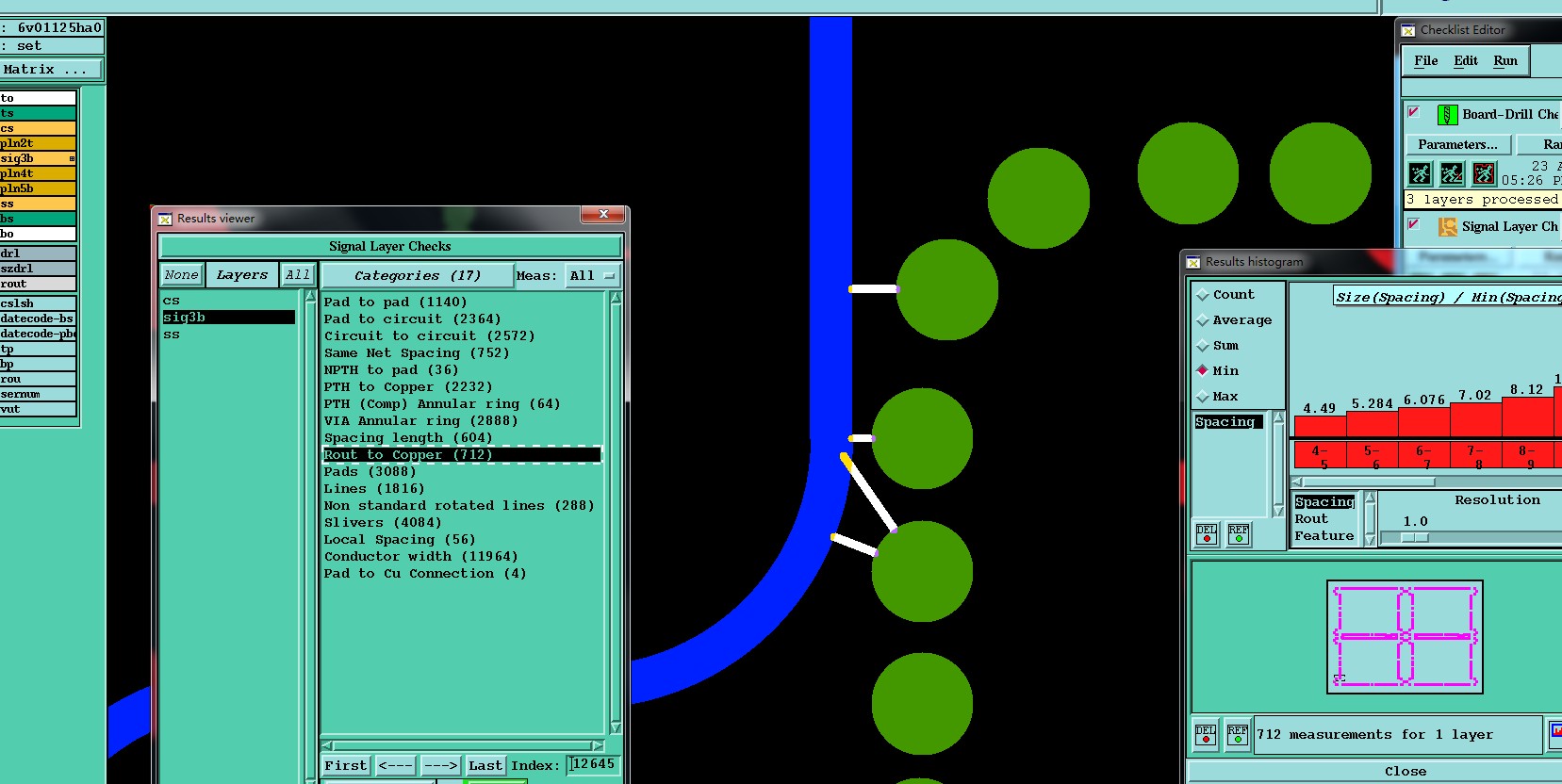Image resolution: width=1562 pixels, height=784 pixels.
Task: Open the Run menu in Checklist Editor
Action: pos(1505,61)
